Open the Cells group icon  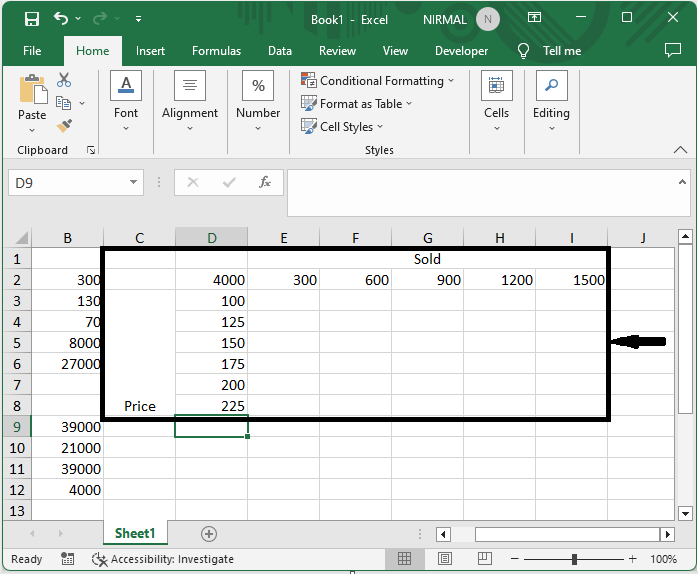pyautogui.click(x=496, y=98)
